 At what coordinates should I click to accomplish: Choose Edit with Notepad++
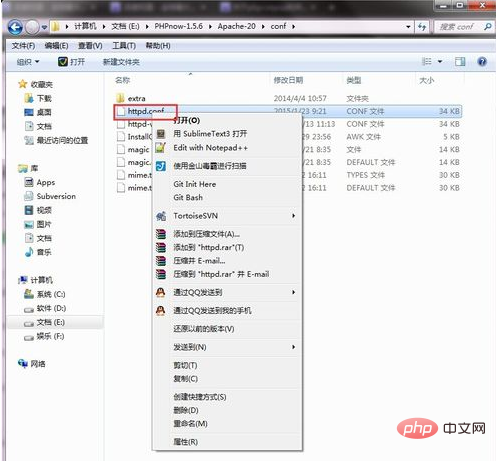[x=210, y=148]
